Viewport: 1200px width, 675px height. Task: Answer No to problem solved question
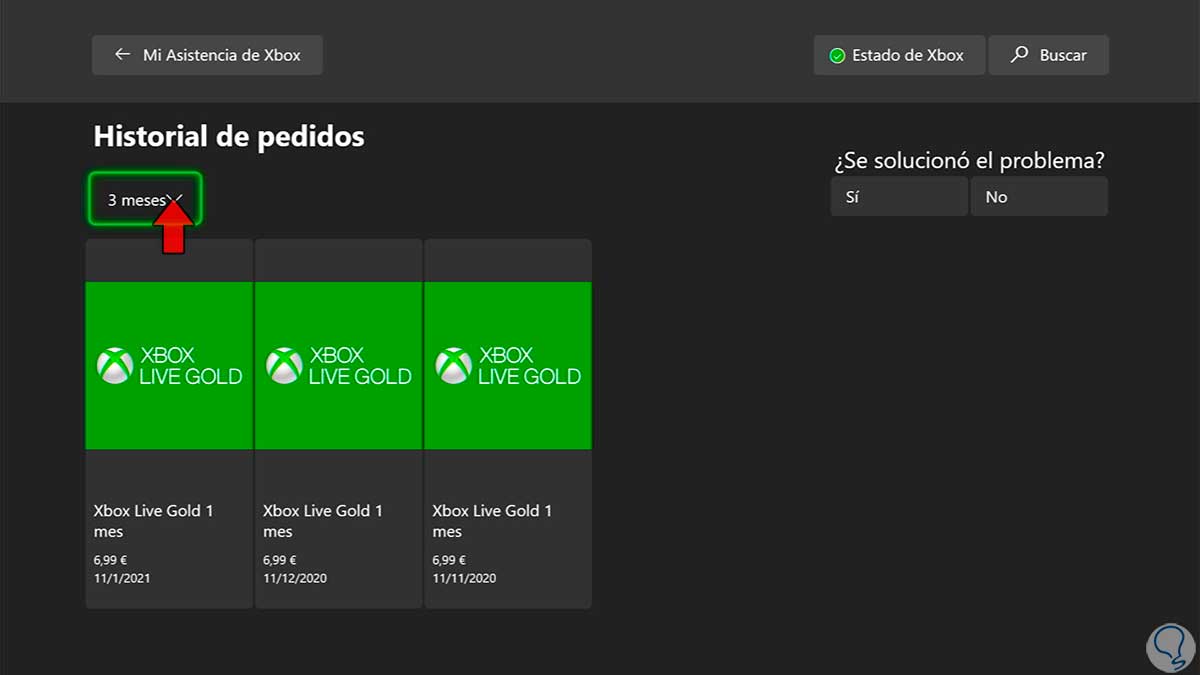1038,197
